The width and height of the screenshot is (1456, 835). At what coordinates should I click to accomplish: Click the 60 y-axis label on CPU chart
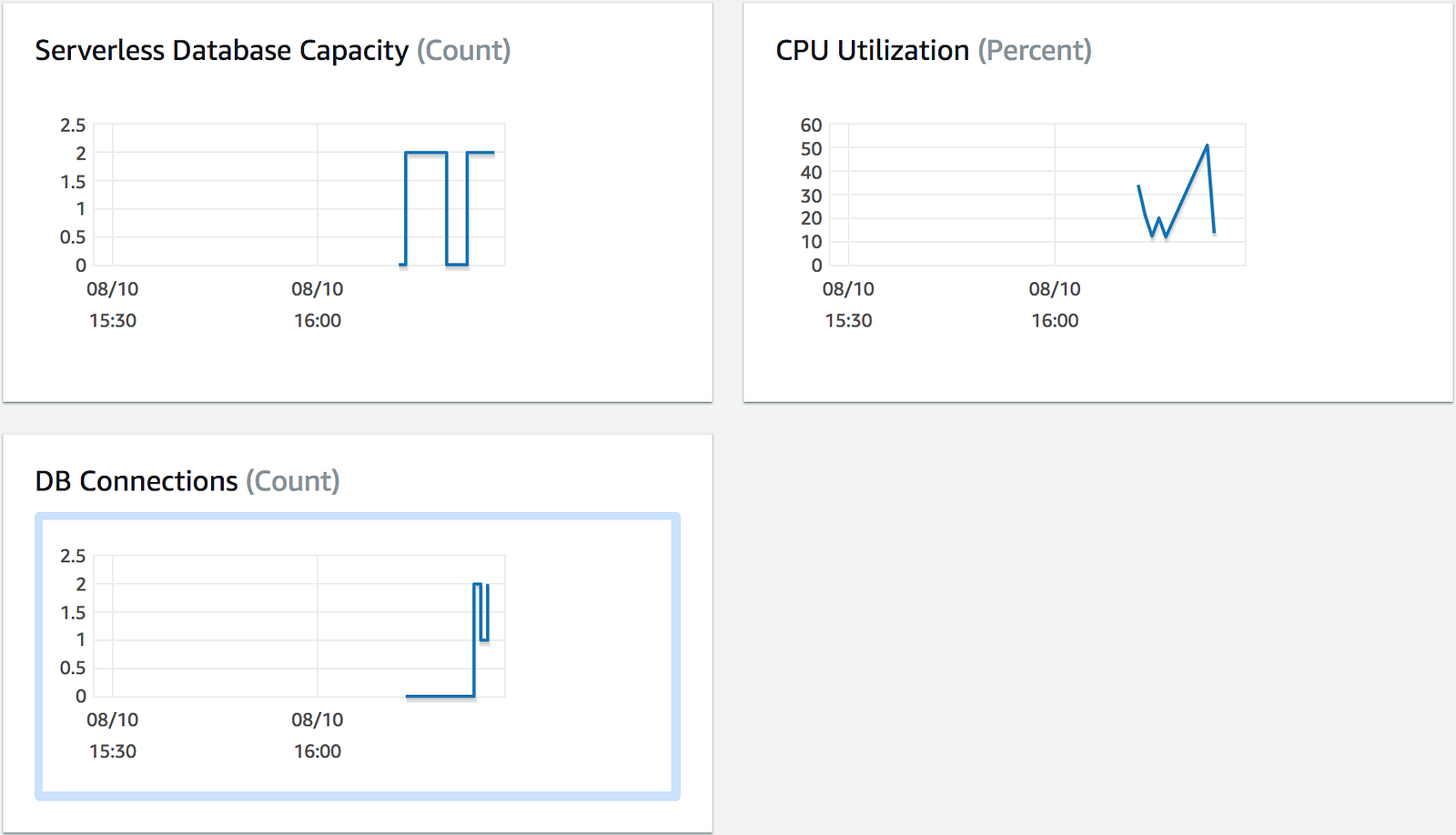(811, 126)
